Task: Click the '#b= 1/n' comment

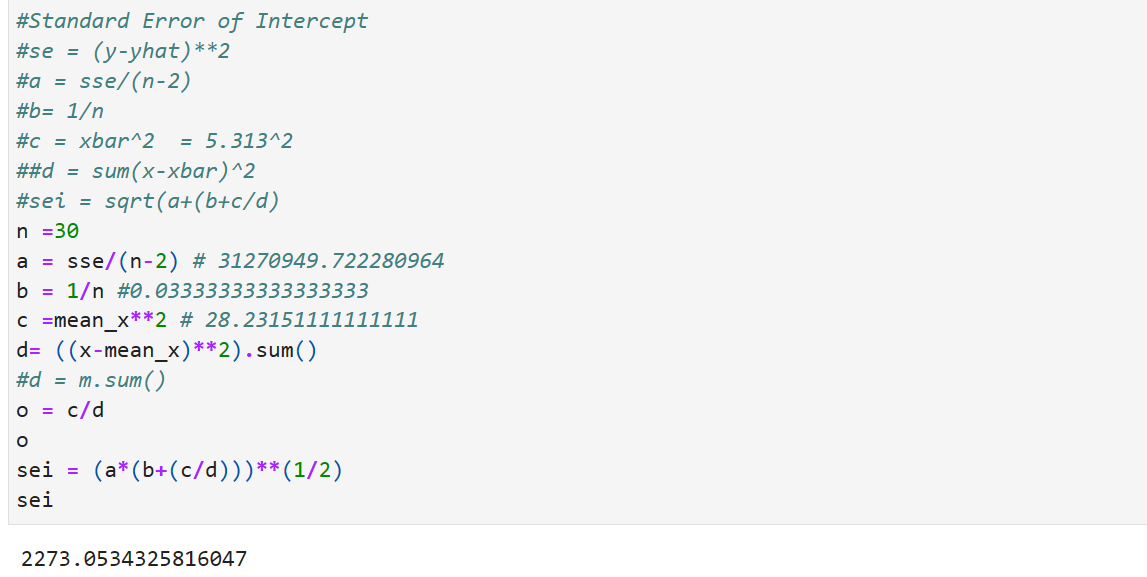Action: (x=60, y=111)
